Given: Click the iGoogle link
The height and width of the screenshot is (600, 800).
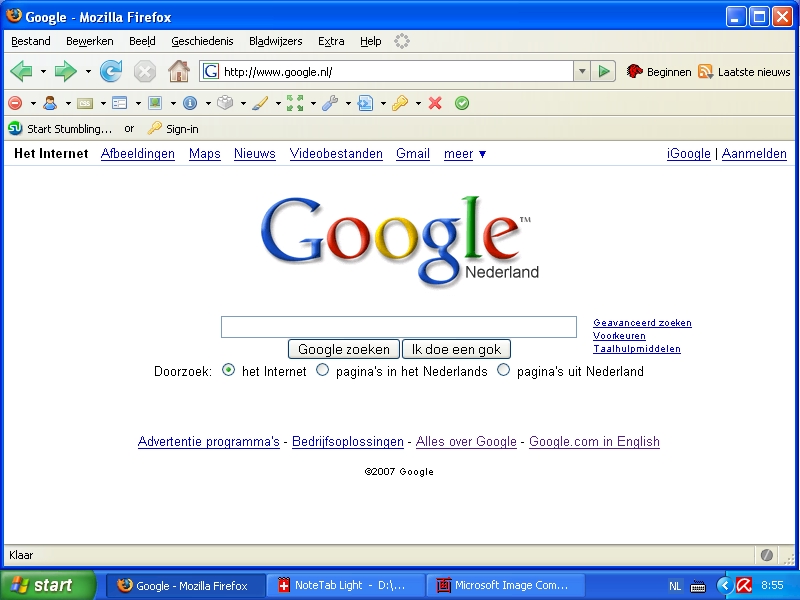Looking at the screenshot, I should (x=689, y=154).
